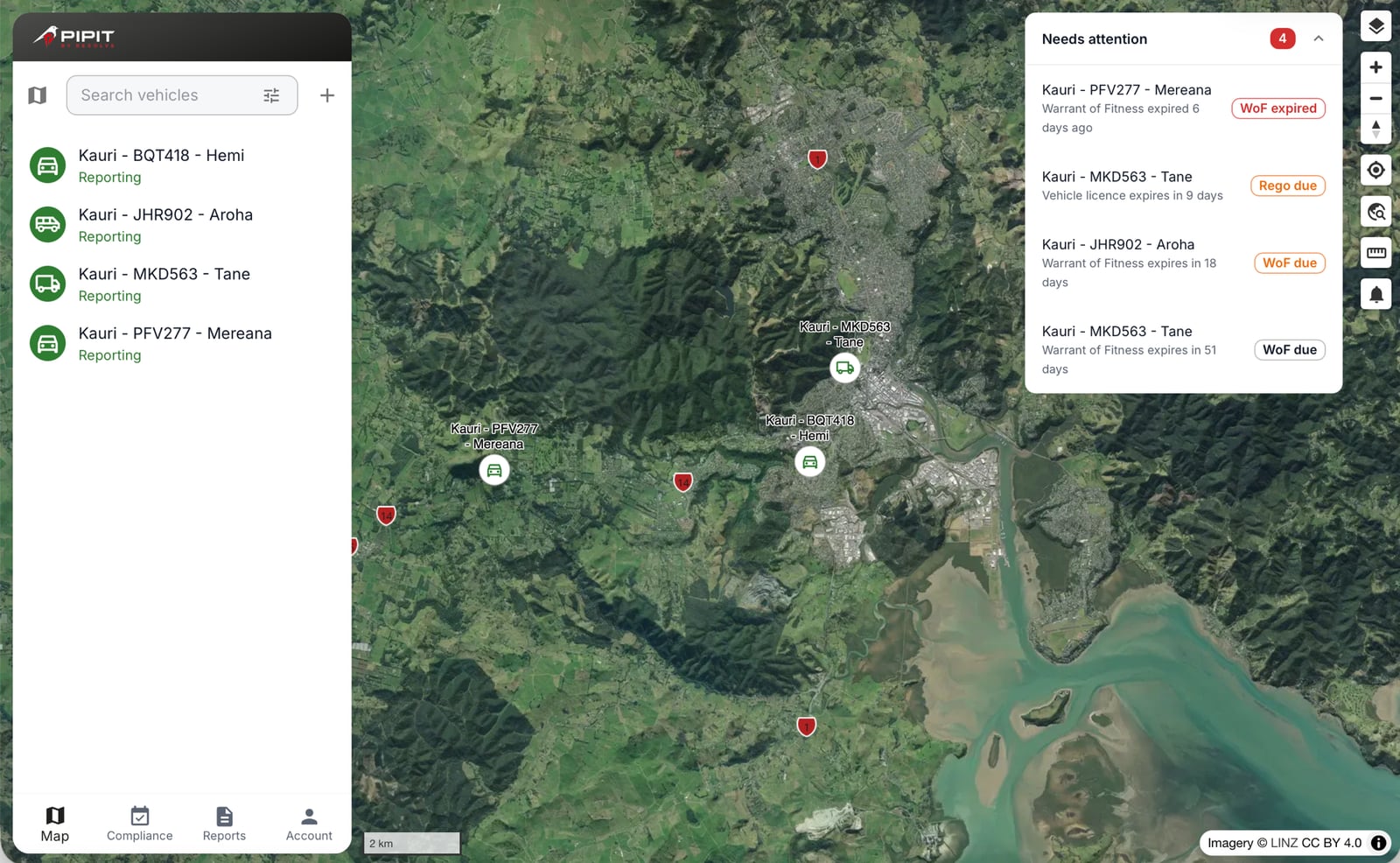Open the Compliance tab

click(139, 824)
